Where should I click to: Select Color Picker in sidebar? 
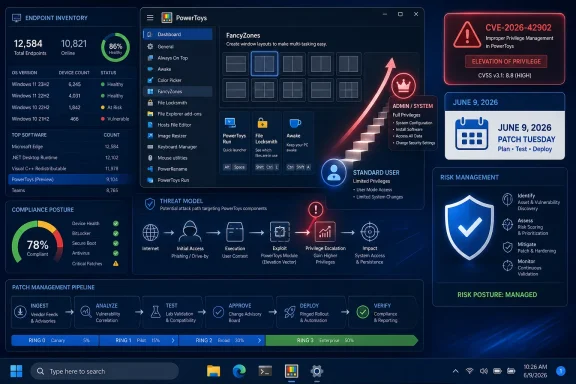click(x=178, y=80)
